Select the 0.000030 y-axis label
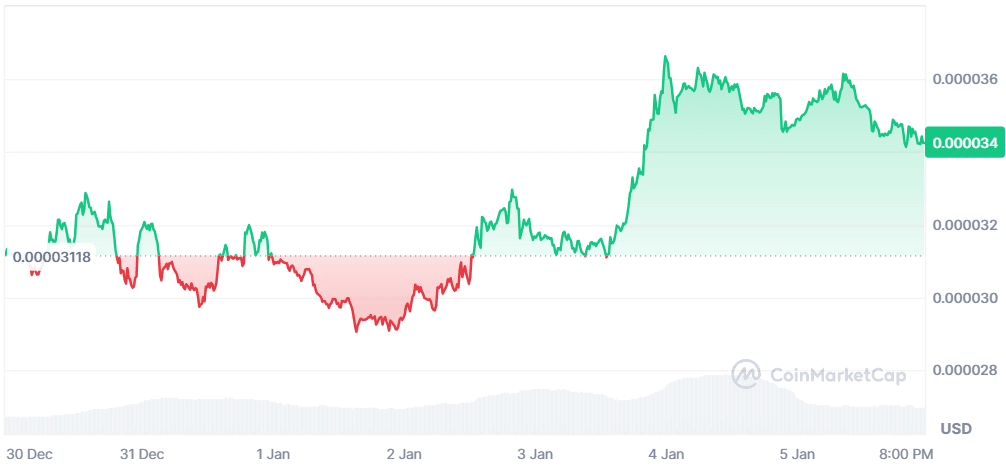Viewport: 1006px width, 467px height. 965,298
